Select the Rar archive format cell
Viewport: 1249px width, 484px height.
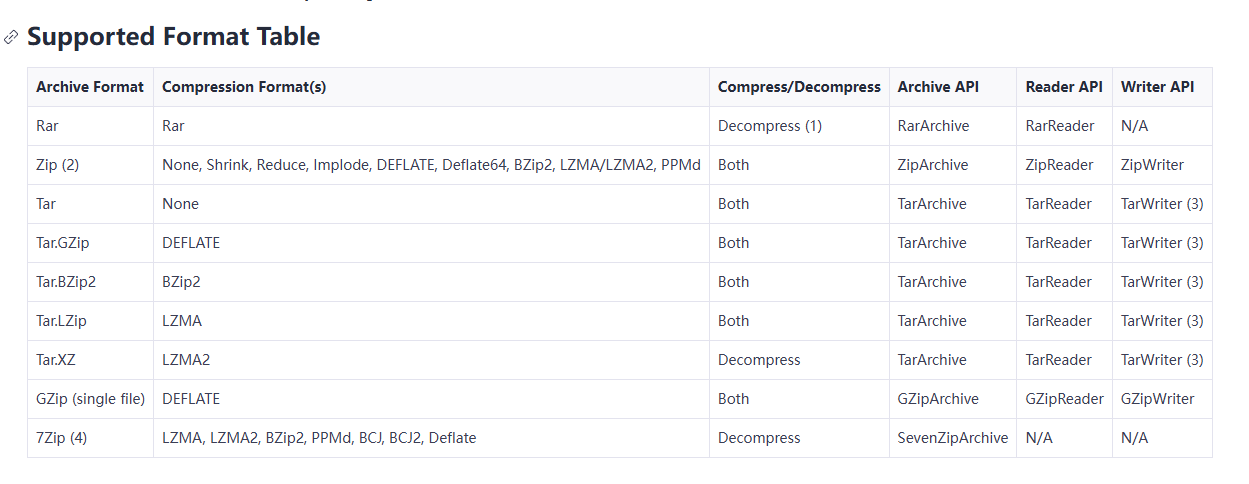click(x=46, y=126)
